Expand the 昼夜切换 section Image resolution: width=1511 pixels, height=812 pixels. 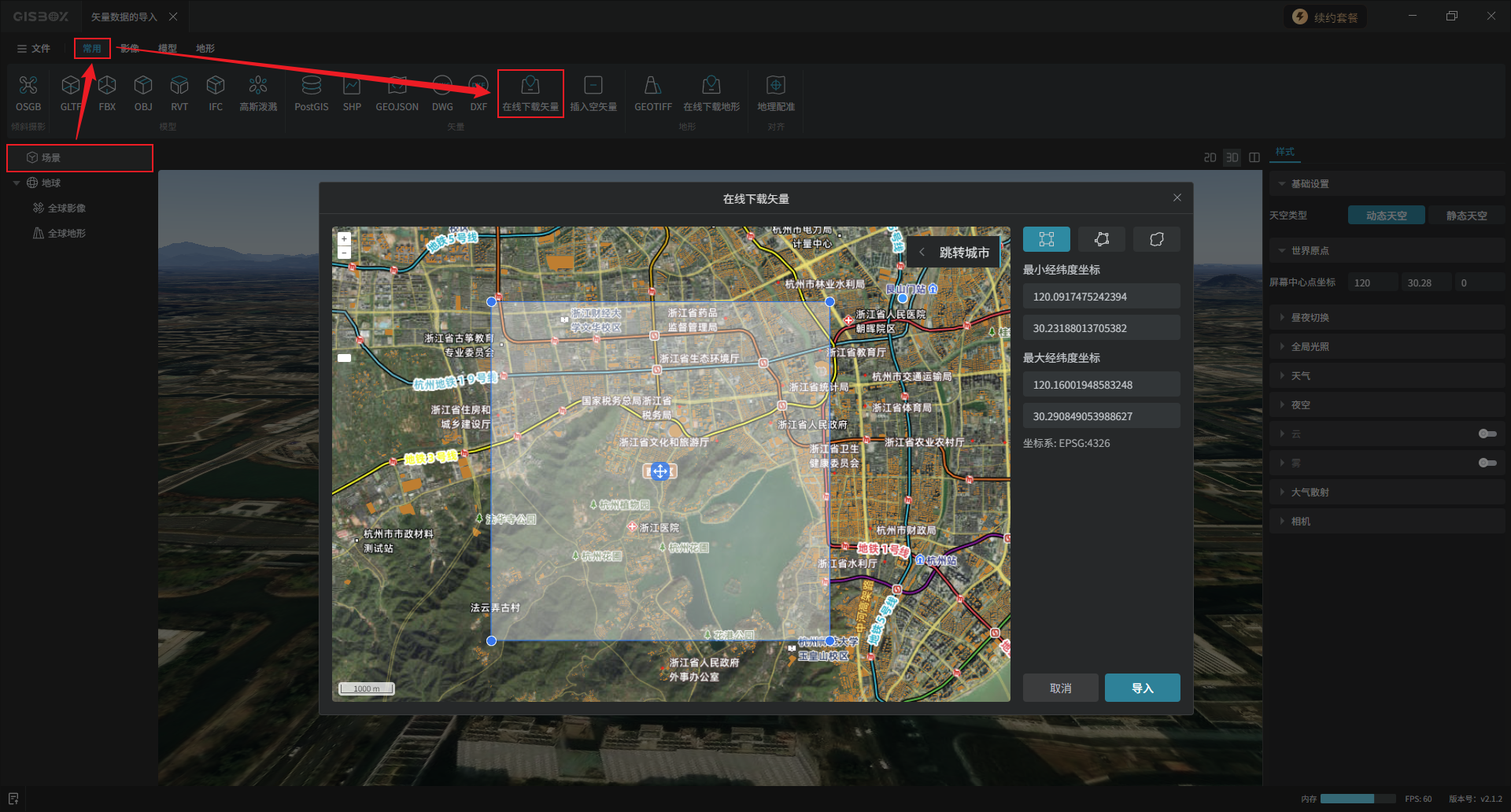click(x=1310, y=318)
